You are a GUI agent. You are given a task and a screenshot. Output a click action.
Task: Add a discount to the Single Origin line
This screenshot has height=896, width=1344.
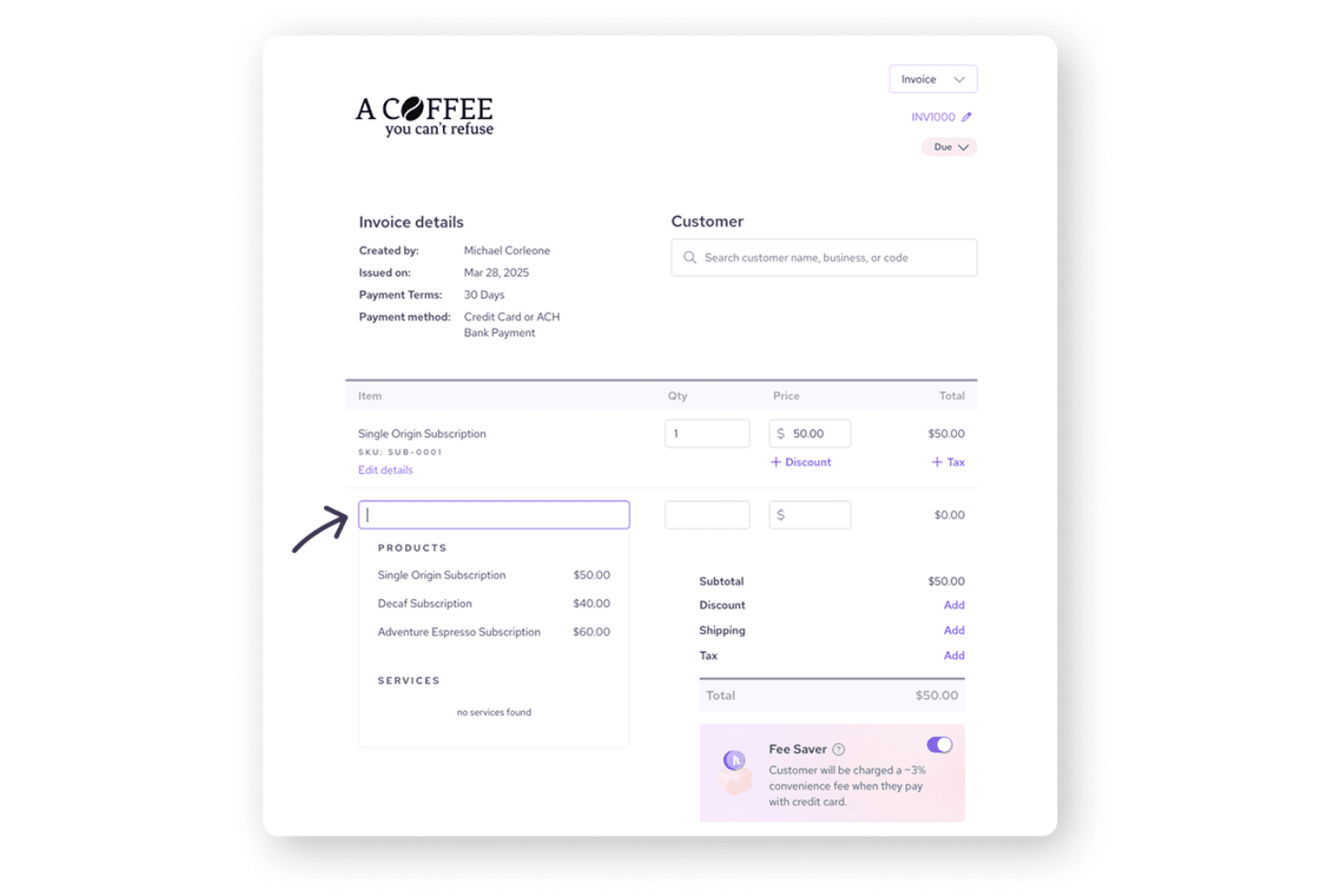801,462
